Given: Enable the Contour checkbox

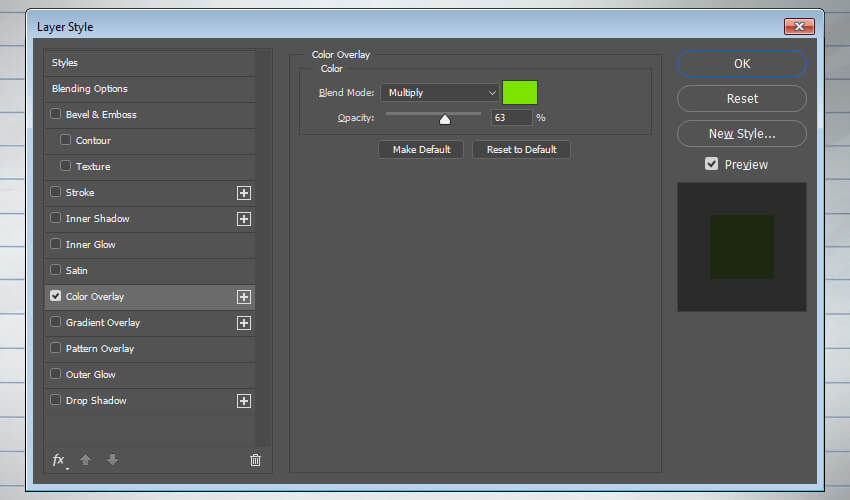Looking at the screenshot, I should click(x=66, y=140).
